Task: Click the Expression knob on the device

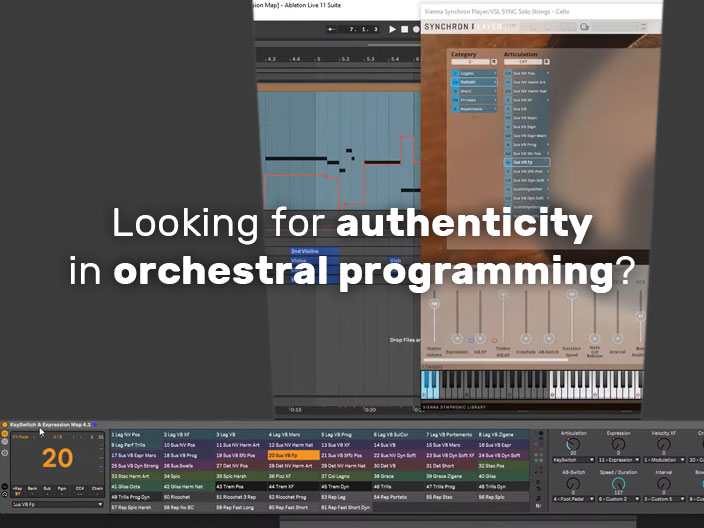Action: click(618, 444)
